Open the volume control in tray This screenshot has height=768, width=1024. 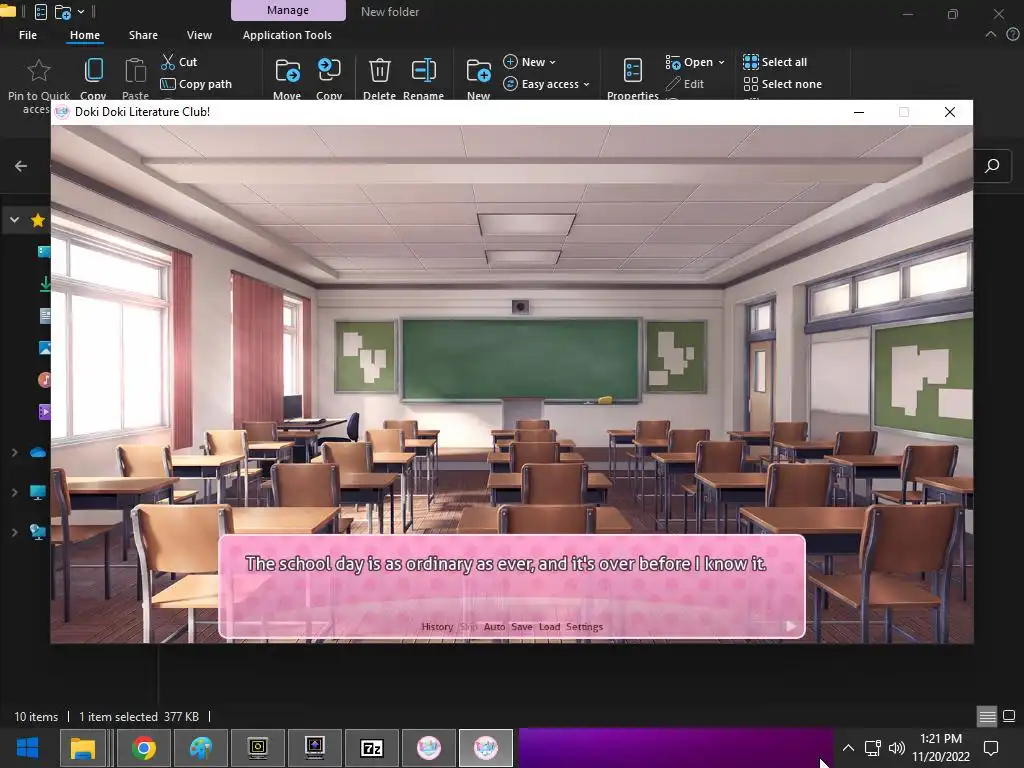pos(897,748)
